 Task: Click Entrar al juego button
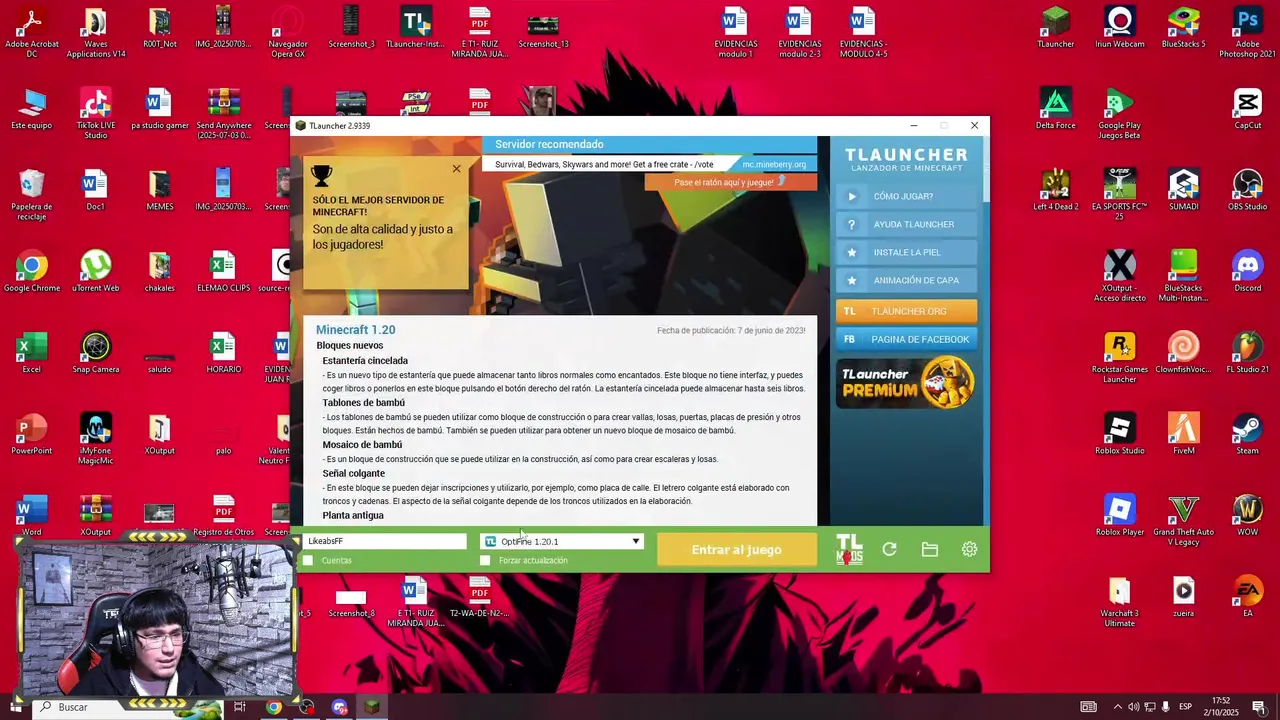(736, 549)
